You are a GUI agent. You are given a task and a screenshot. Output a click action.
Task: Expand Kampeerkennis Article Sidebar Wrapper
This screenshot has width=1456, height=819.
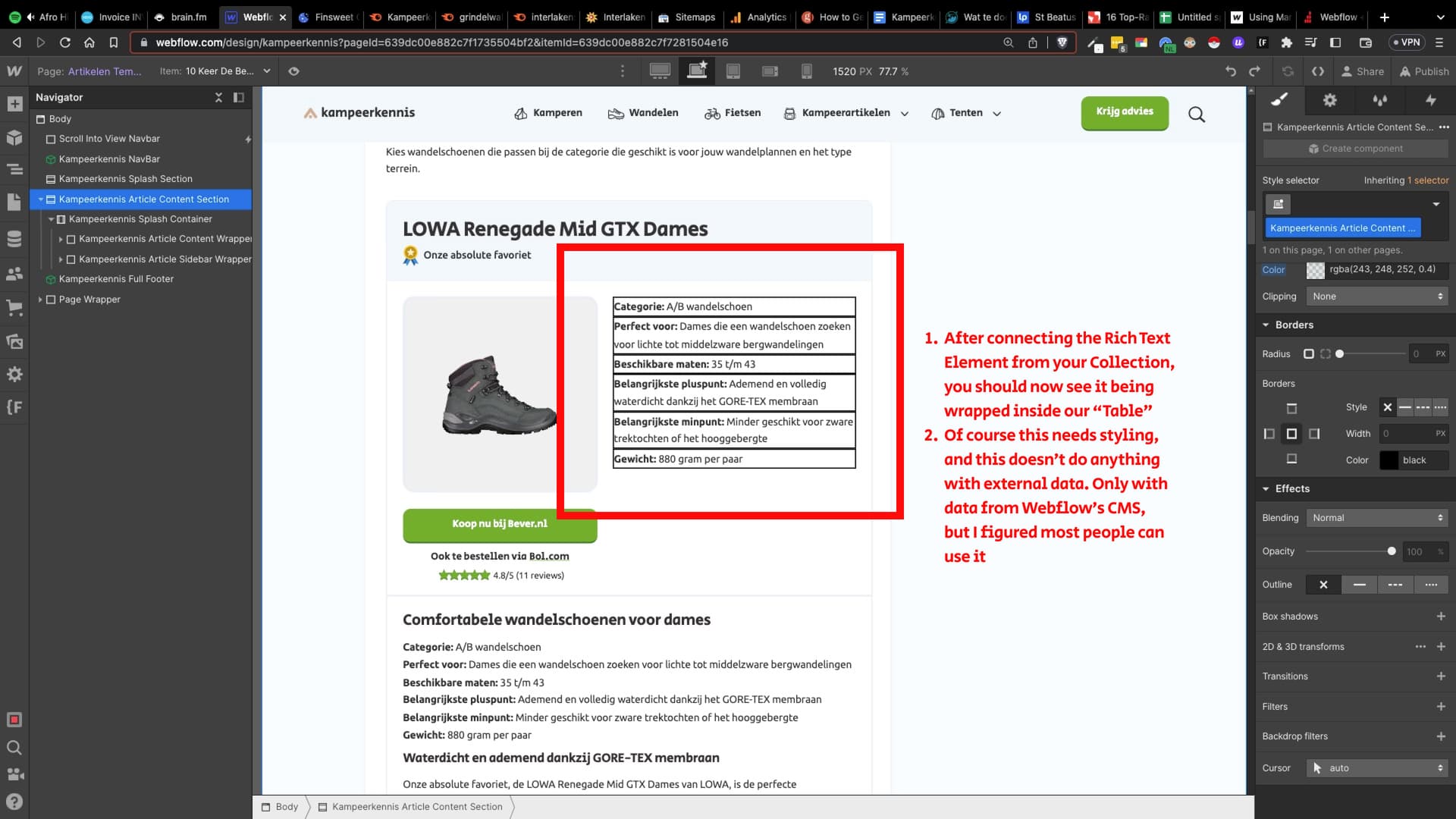pos(61,259)
